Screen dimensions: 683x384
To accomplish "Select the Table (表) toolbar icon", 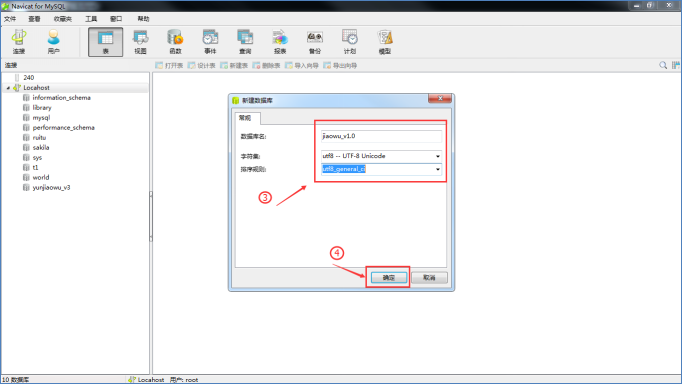I will [x=105, y=42].
